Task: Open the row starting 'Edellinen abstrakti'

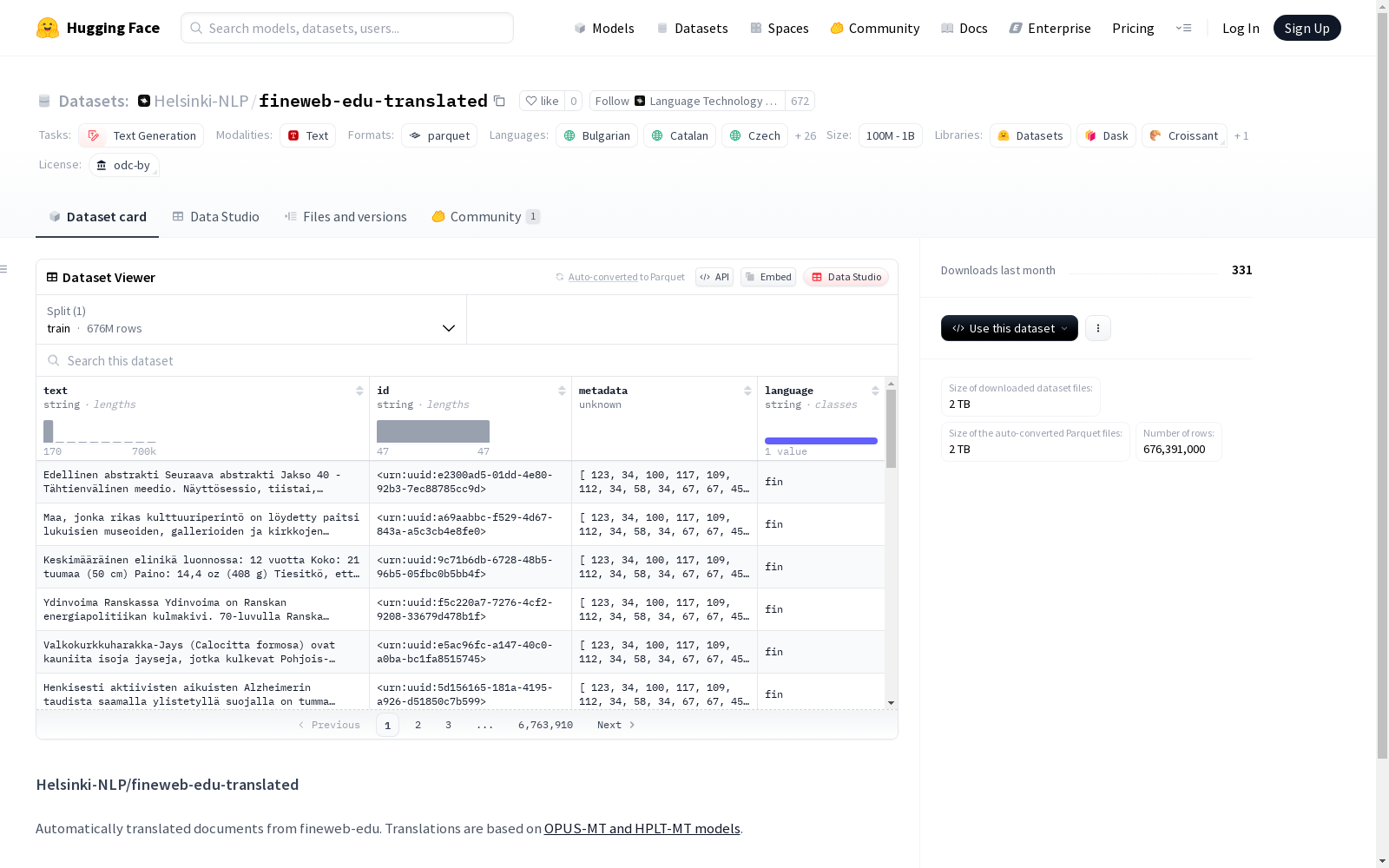Action: pyautogui.click(x=460, y=482)
